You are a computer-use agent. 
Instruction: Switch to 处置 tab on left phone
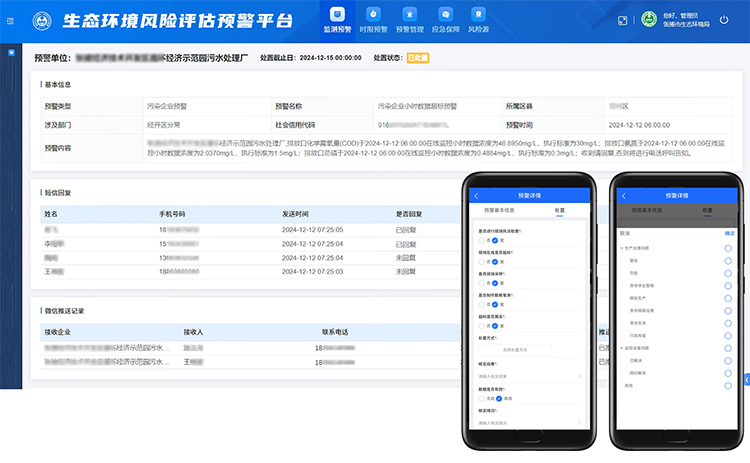click(560, 210)
